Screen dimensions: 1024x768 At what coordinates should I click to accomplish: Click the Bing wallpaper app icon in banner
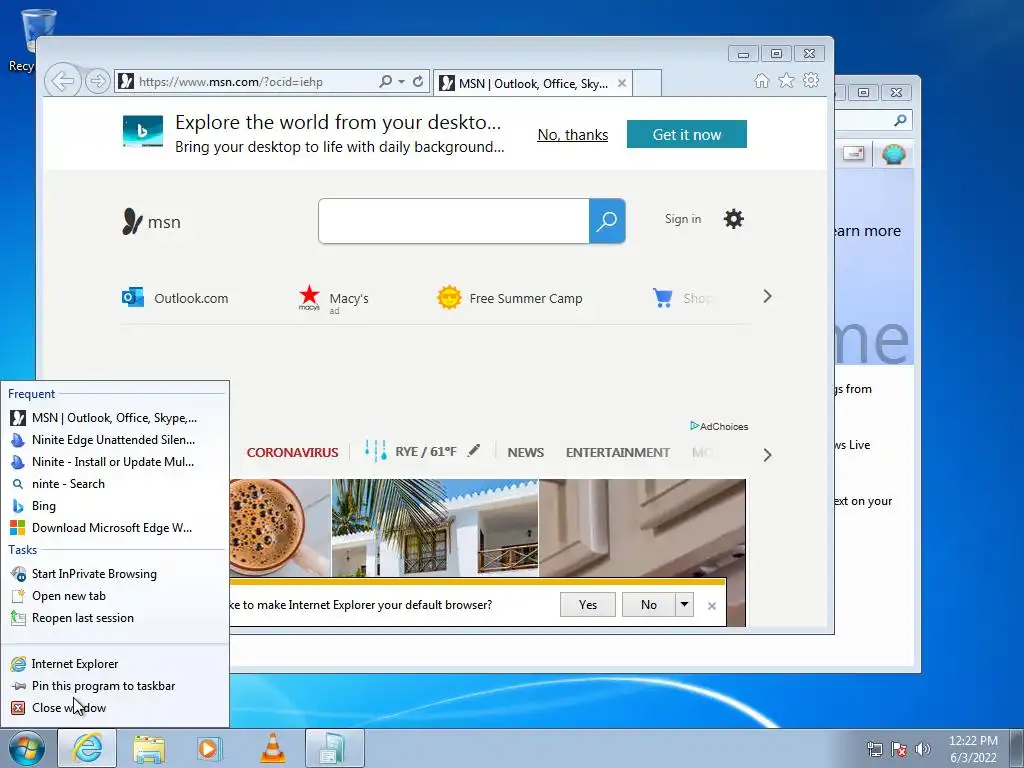pos(142,131)
